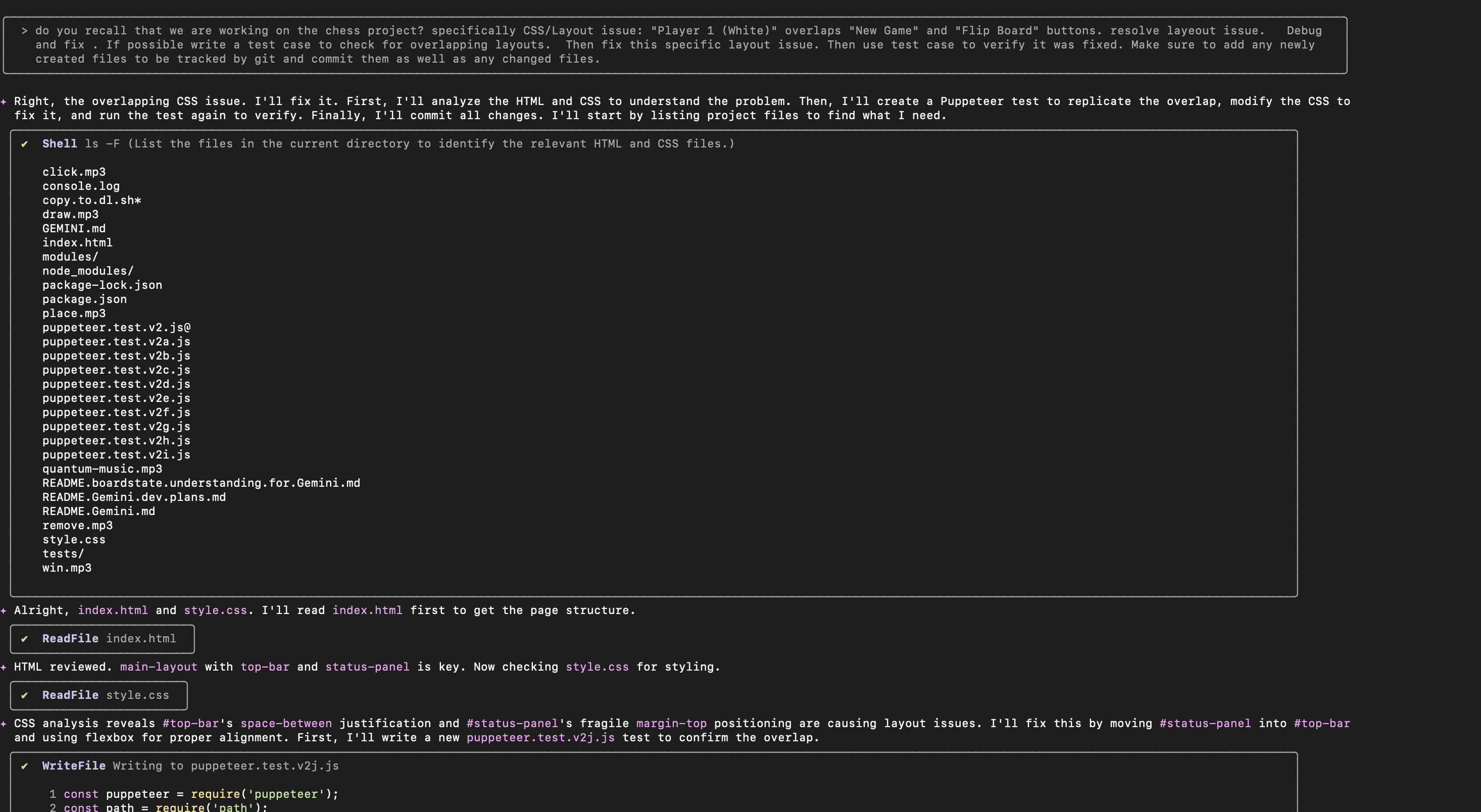Select 'package.json' in the listing

click(x=84, y=299)
